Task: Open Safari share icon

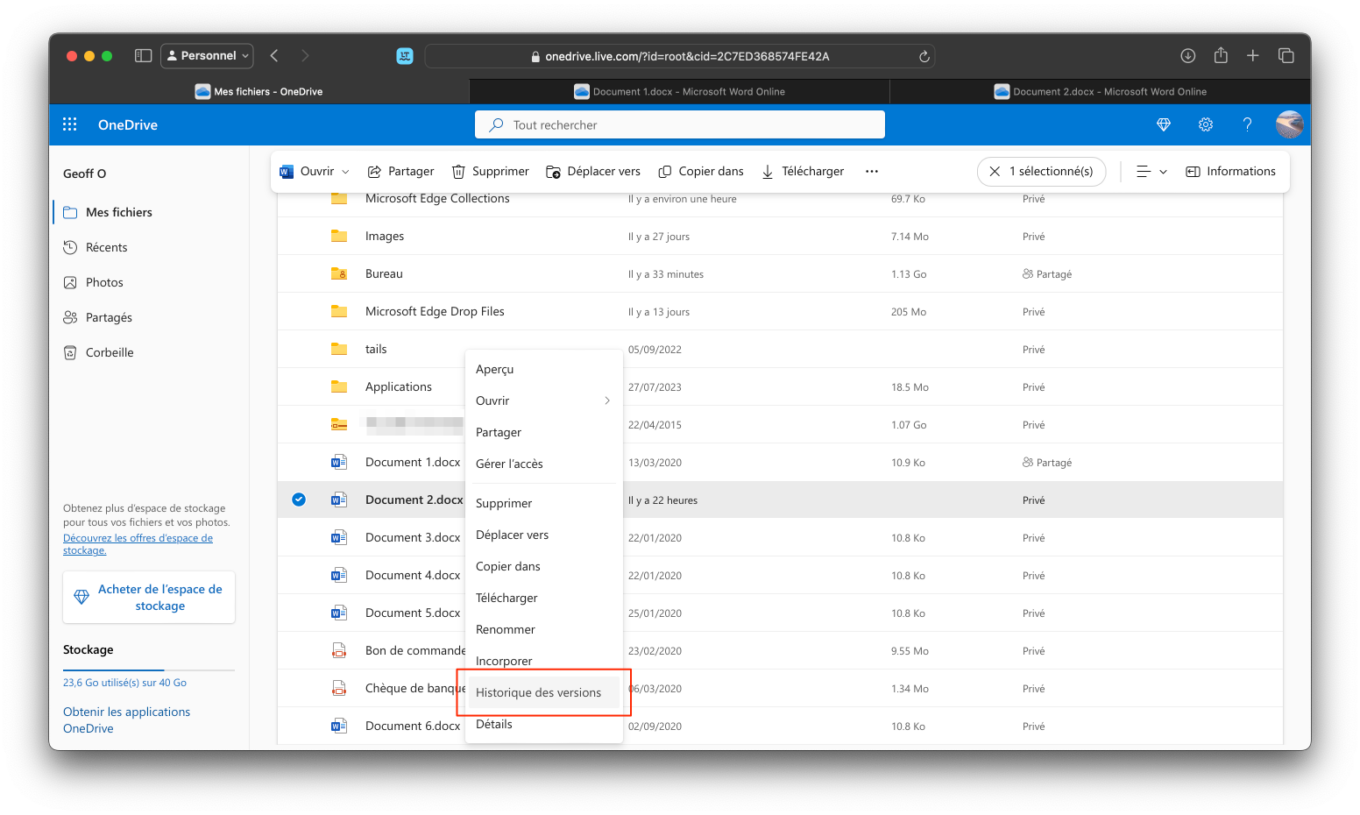Action: (1221, 56)
